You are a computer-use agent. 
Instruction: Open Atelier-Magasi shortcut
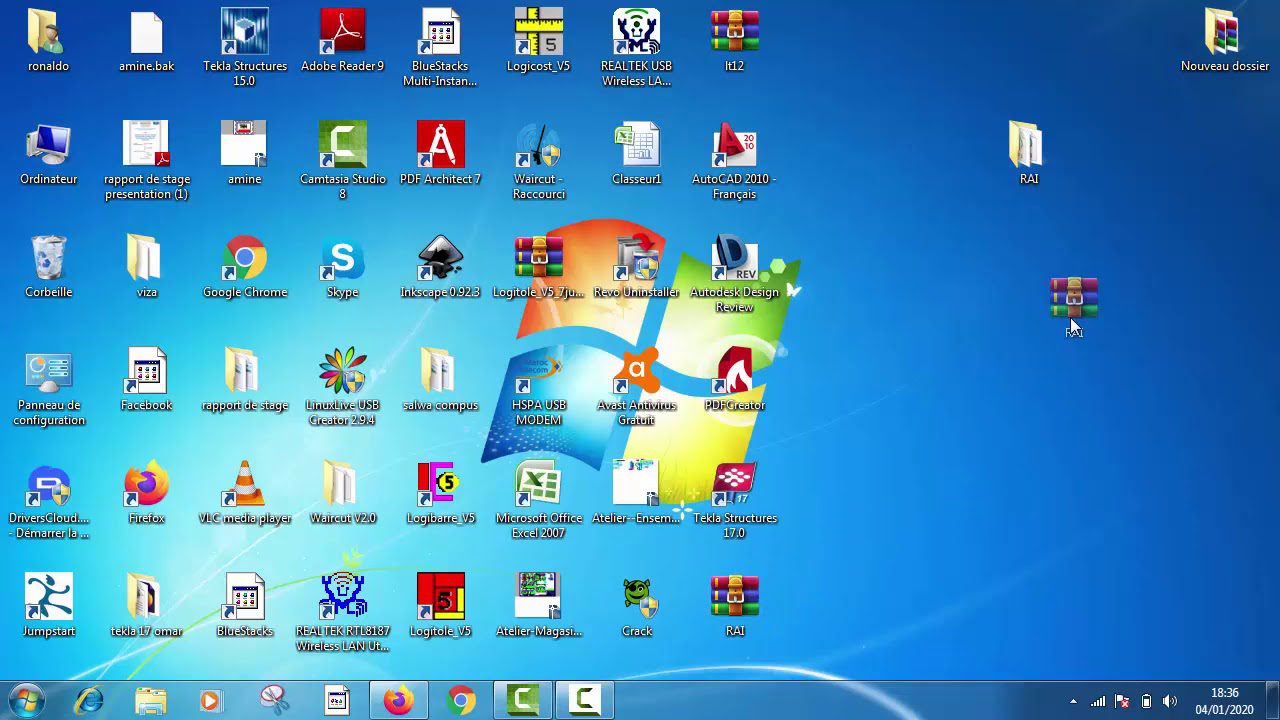(538, 598)
